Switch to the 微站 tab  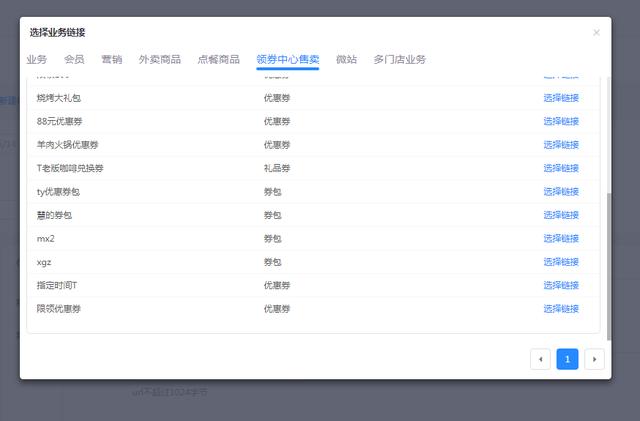click(x=346, y=60)
